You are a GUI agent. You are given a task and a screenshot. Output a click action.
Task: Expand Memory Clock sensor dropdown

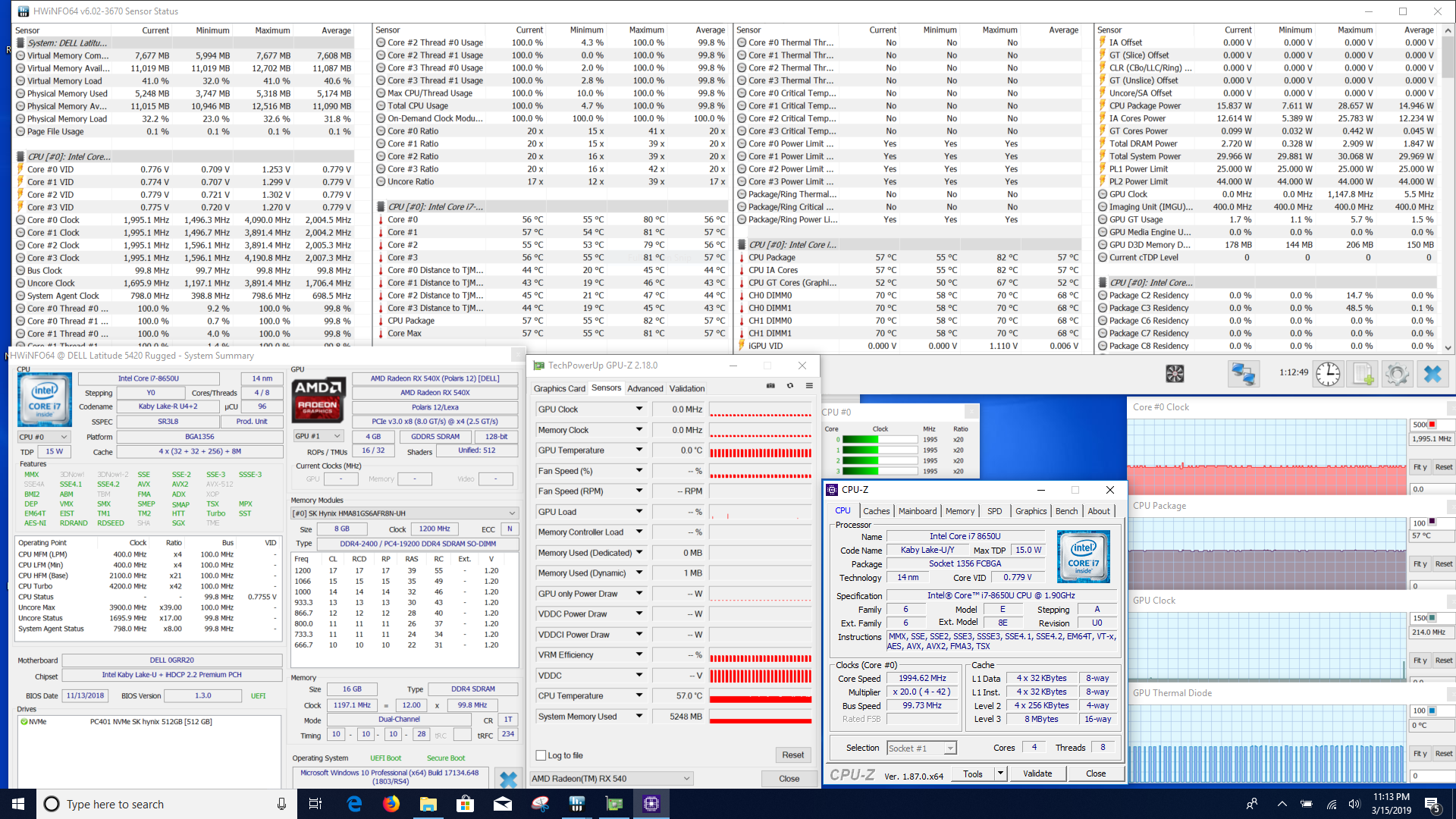(x=639, y=429)
